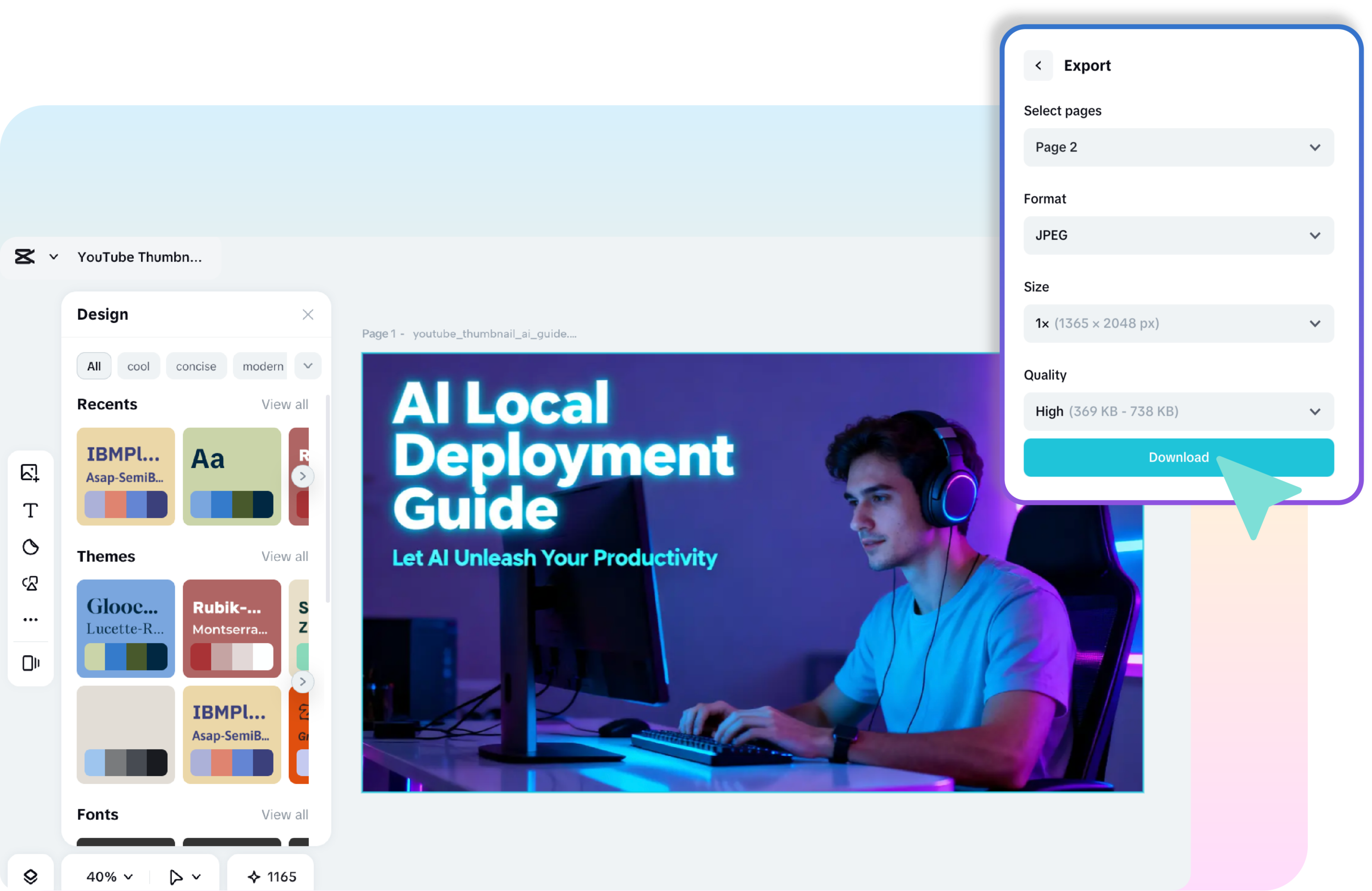This screenshot has height=891, width=1372.
Task: View all Themes
Action: [285, 556]
